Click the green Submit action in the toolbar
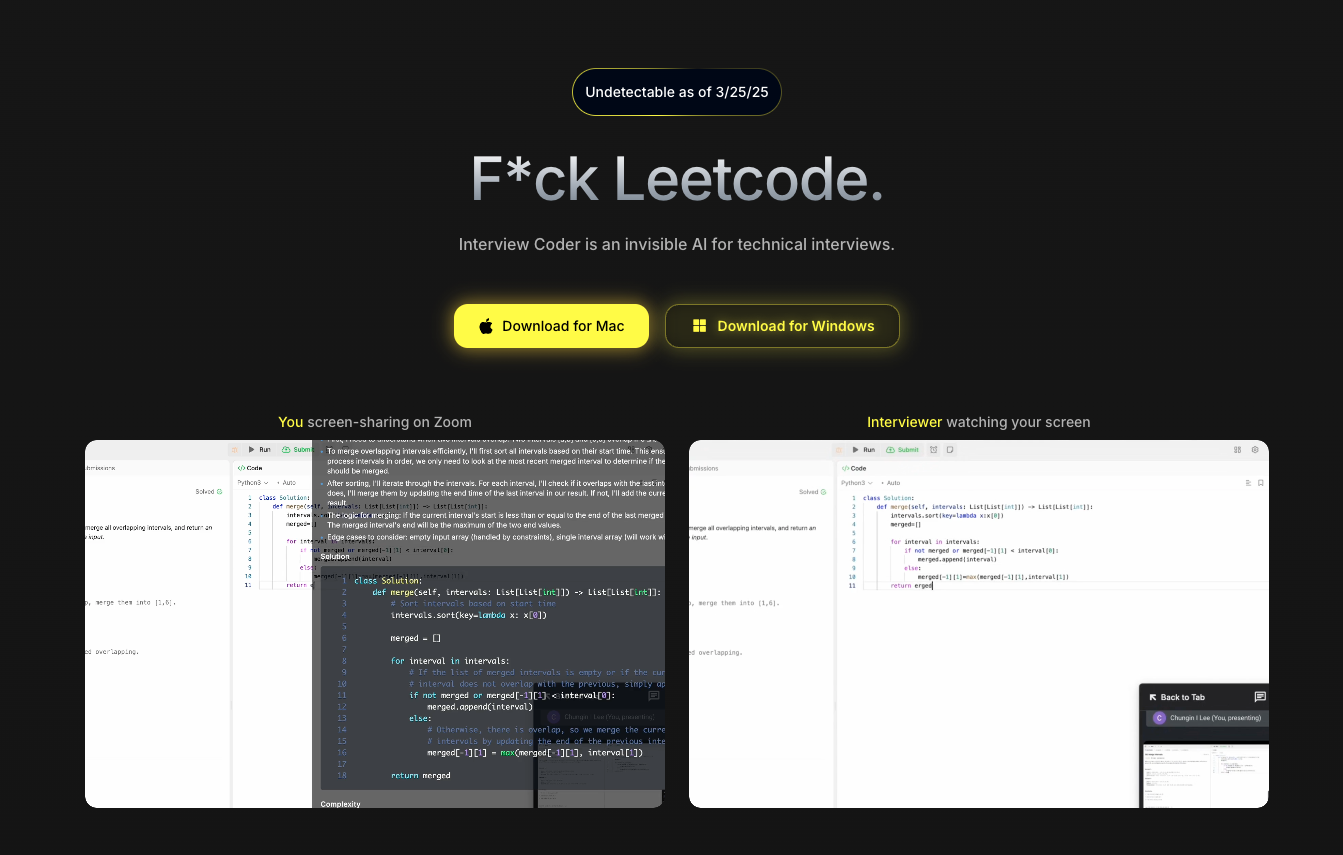1343x855 pixels. click(903, 450)
